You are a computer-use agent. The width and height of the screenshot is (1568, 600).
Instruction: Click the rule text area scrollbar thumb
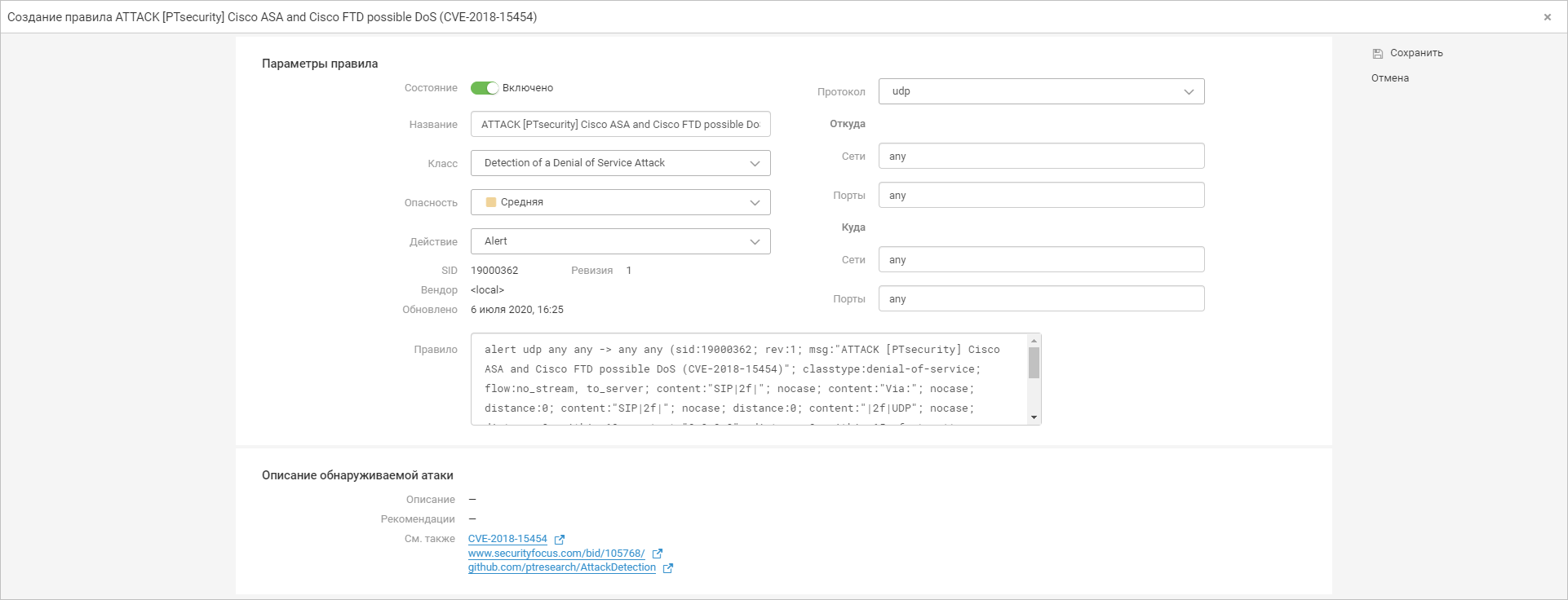pos(1034,363)
